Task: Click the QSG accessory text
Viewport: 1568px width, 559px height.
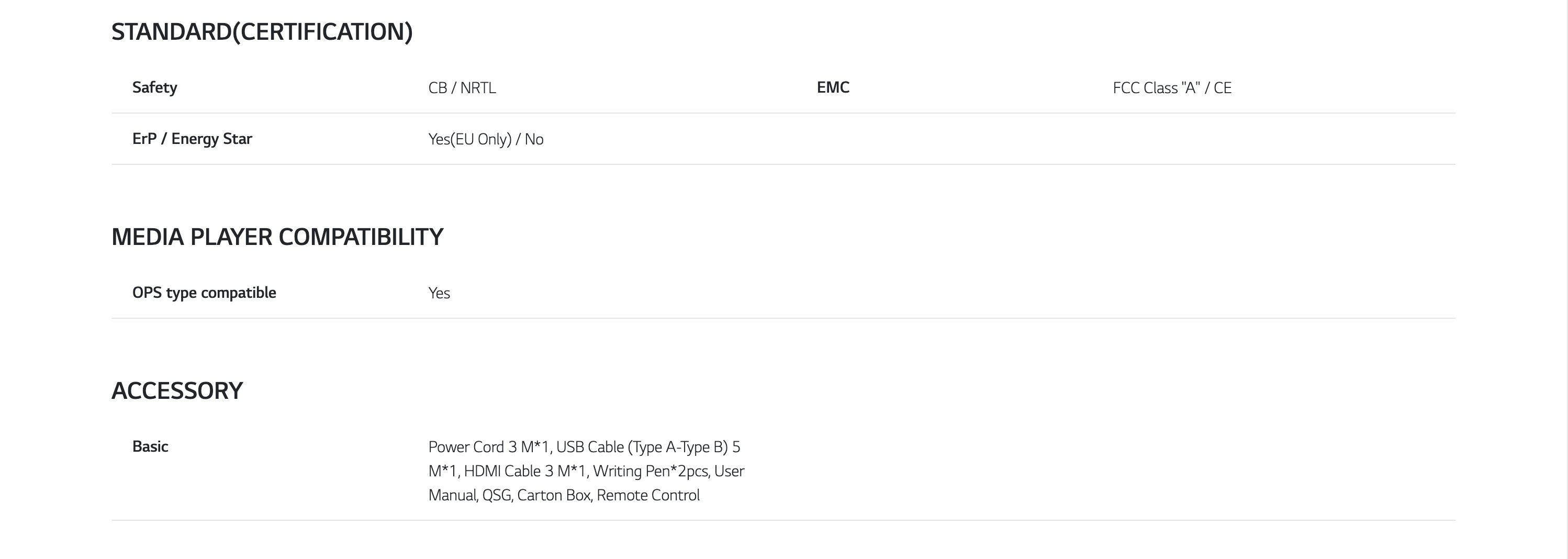Action: [496, 496]
